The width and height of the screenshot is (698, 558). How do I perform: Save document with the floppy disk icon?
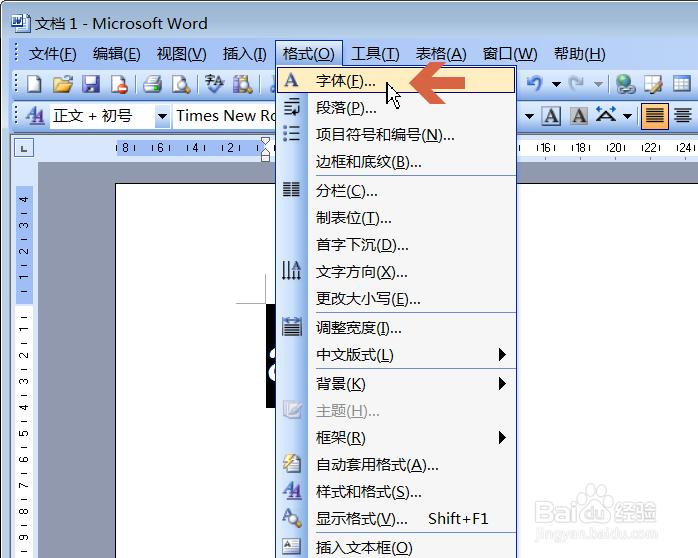[x=91, y=84]
